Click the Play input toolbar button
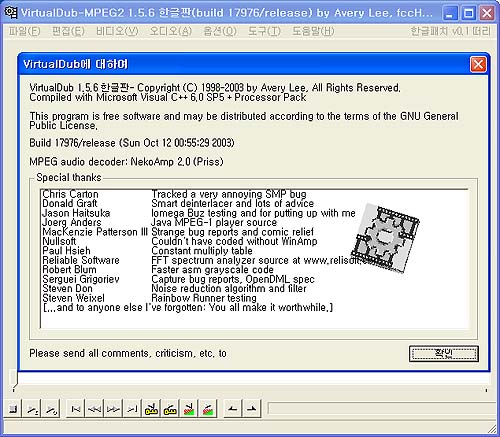The width and height of the screenshot is (500, 437). tap(33, 409)
